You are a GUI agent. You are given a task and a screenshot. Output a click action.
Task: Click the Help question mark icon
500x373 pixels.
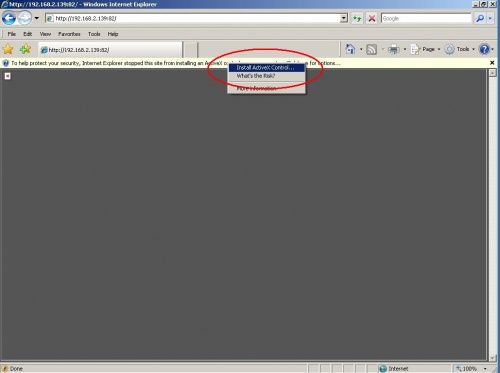[484, 49]
